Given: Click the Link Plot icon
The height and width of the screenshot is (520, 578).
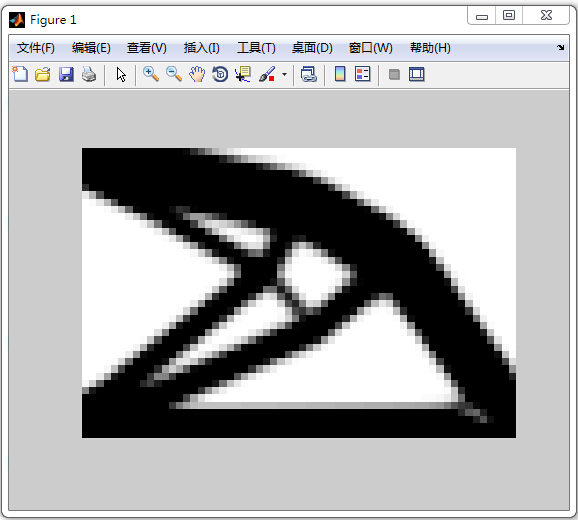Looking at the screenshot, I should click(309, 74).
